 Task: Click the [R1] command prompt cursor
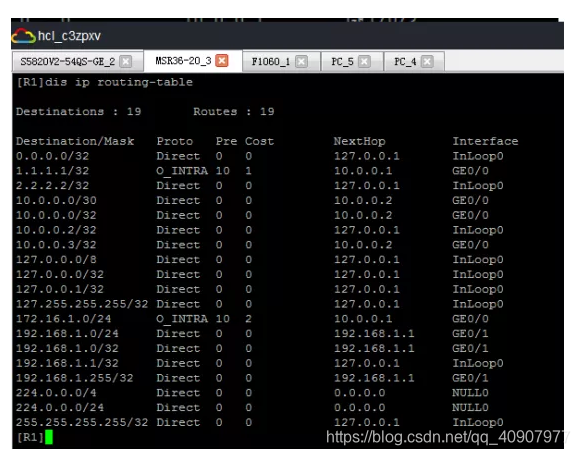48,437
